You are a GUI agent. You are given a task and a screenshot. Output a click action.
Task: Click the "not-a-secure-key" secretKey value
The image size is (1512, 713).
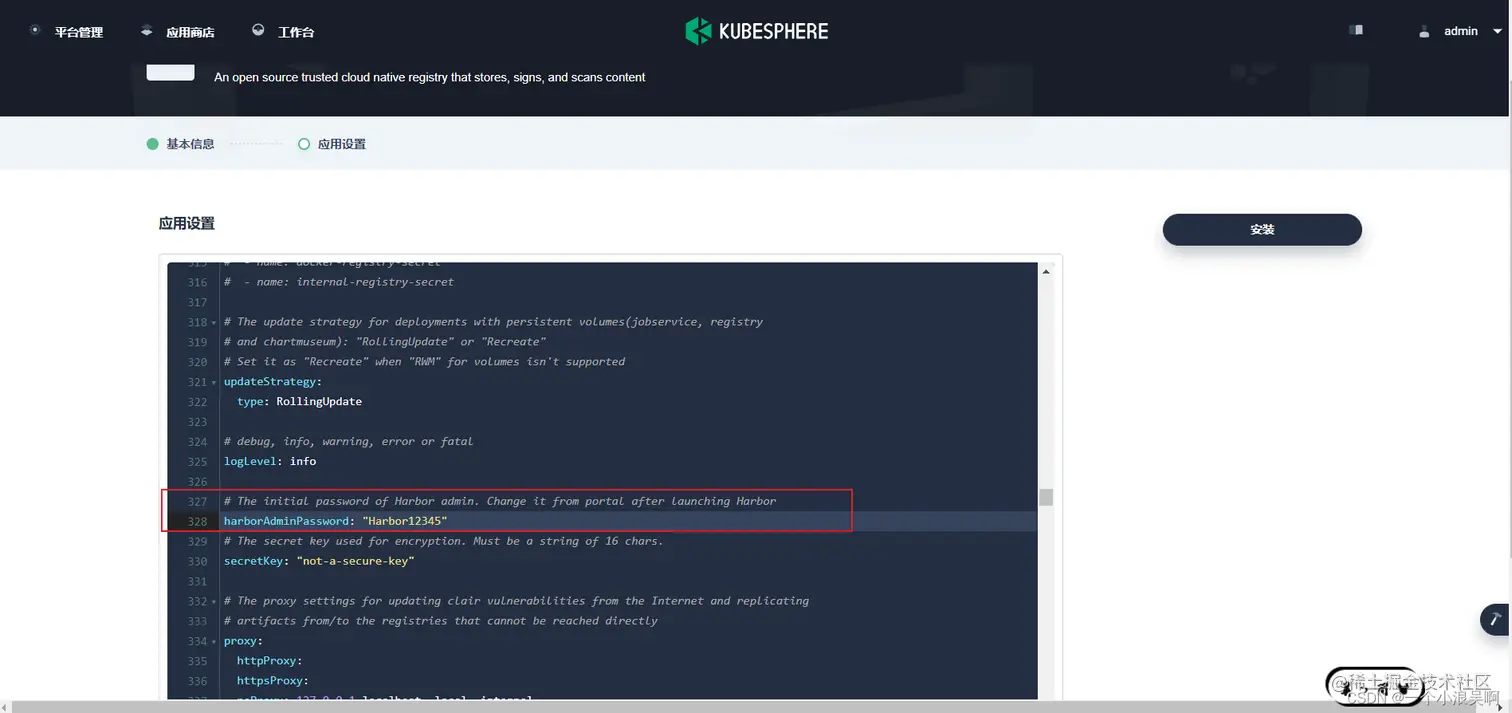[x=355, y=561]
